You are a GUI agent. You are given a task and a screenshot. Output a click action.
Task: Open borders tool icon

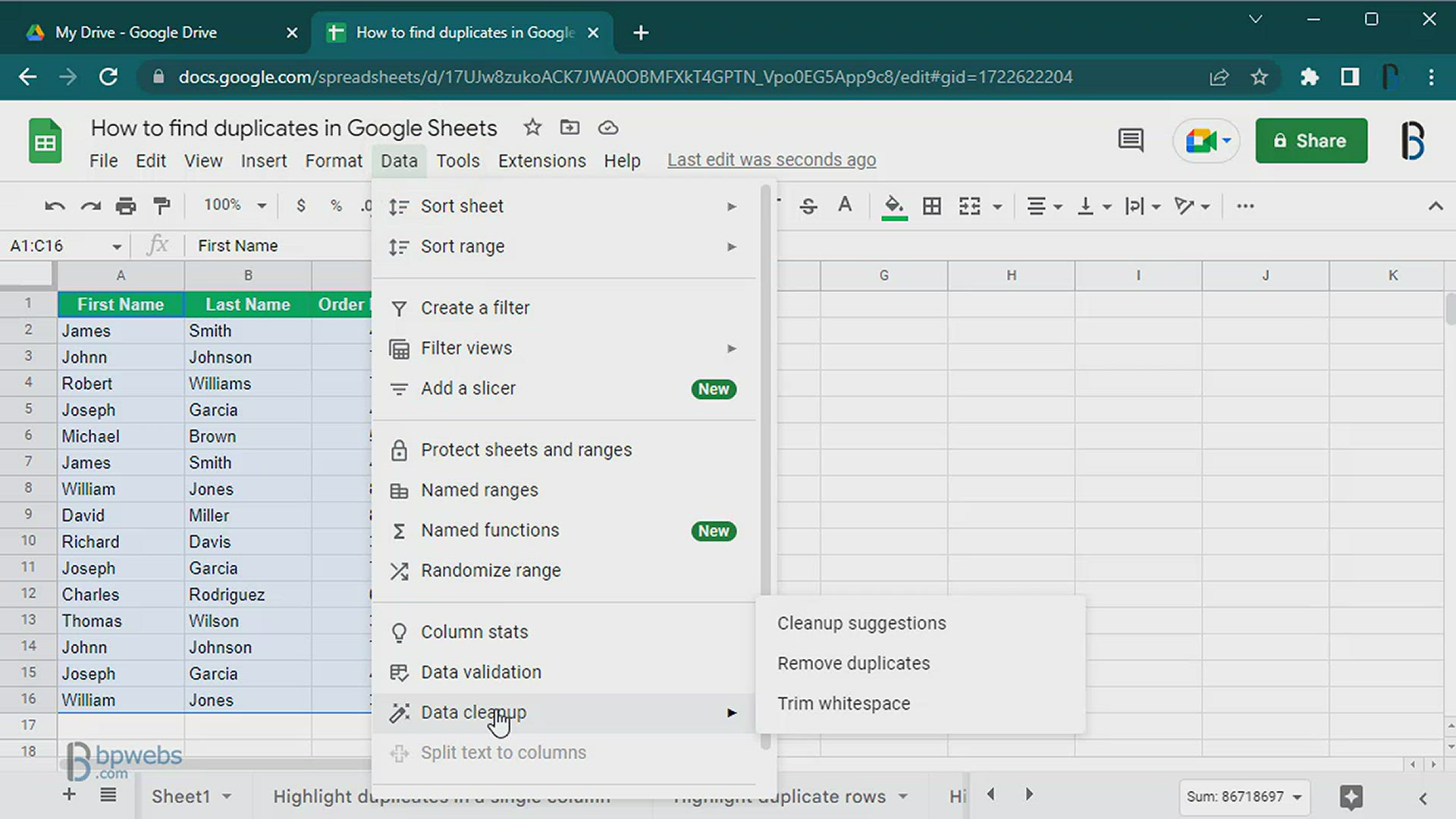click(932, 206)
